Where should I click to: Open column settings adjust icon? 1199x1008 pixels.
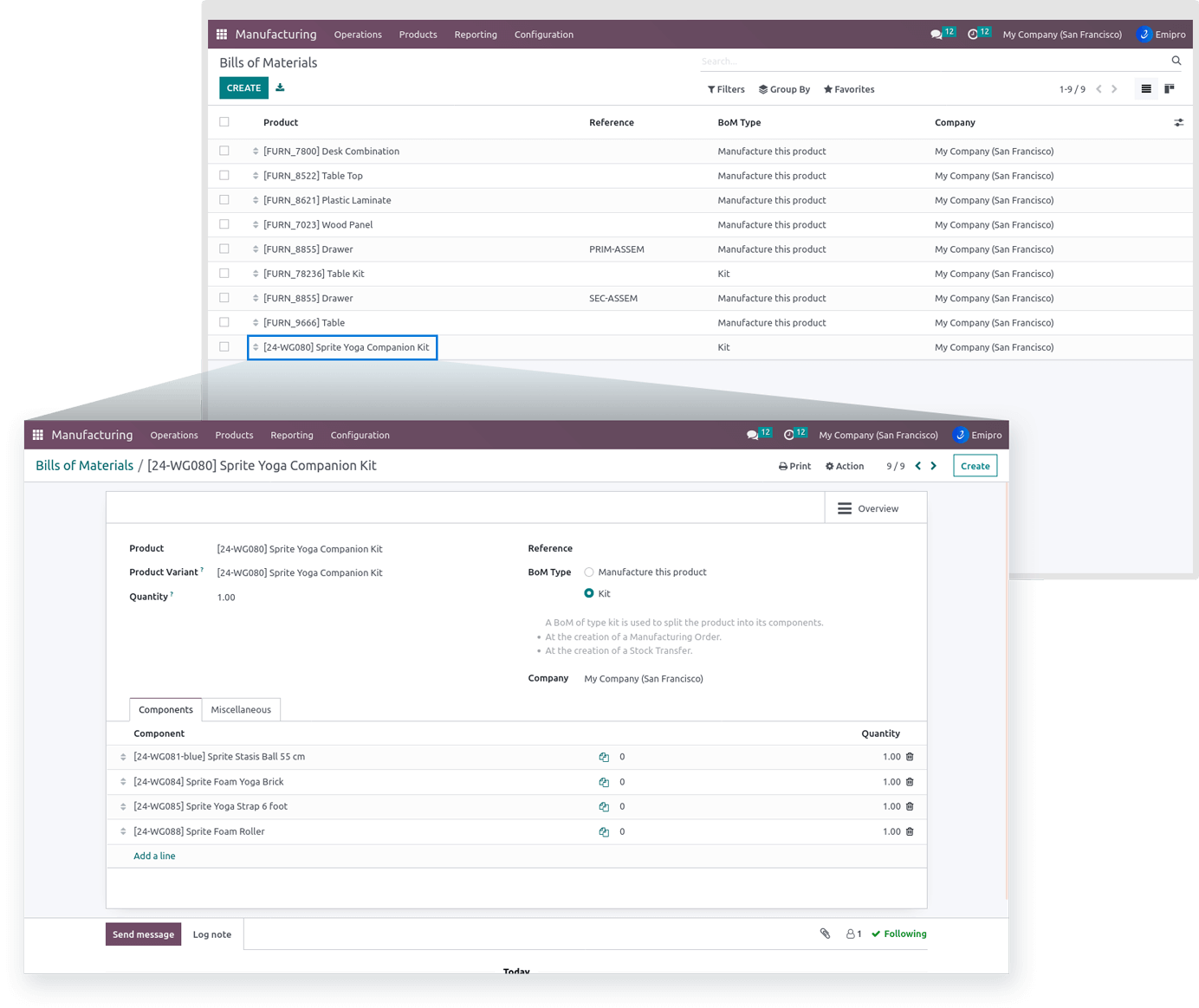tap(1178, 123)
